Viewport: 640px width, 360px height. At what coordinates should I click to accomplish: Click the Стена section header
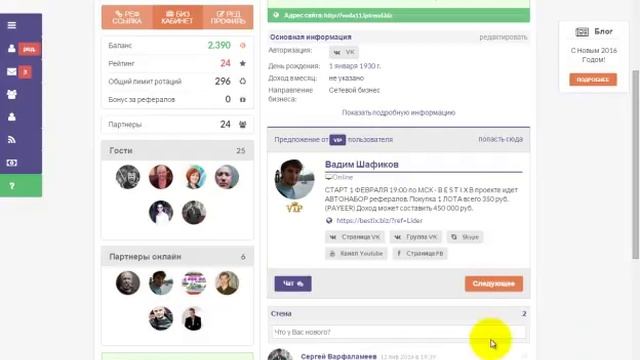398,313
